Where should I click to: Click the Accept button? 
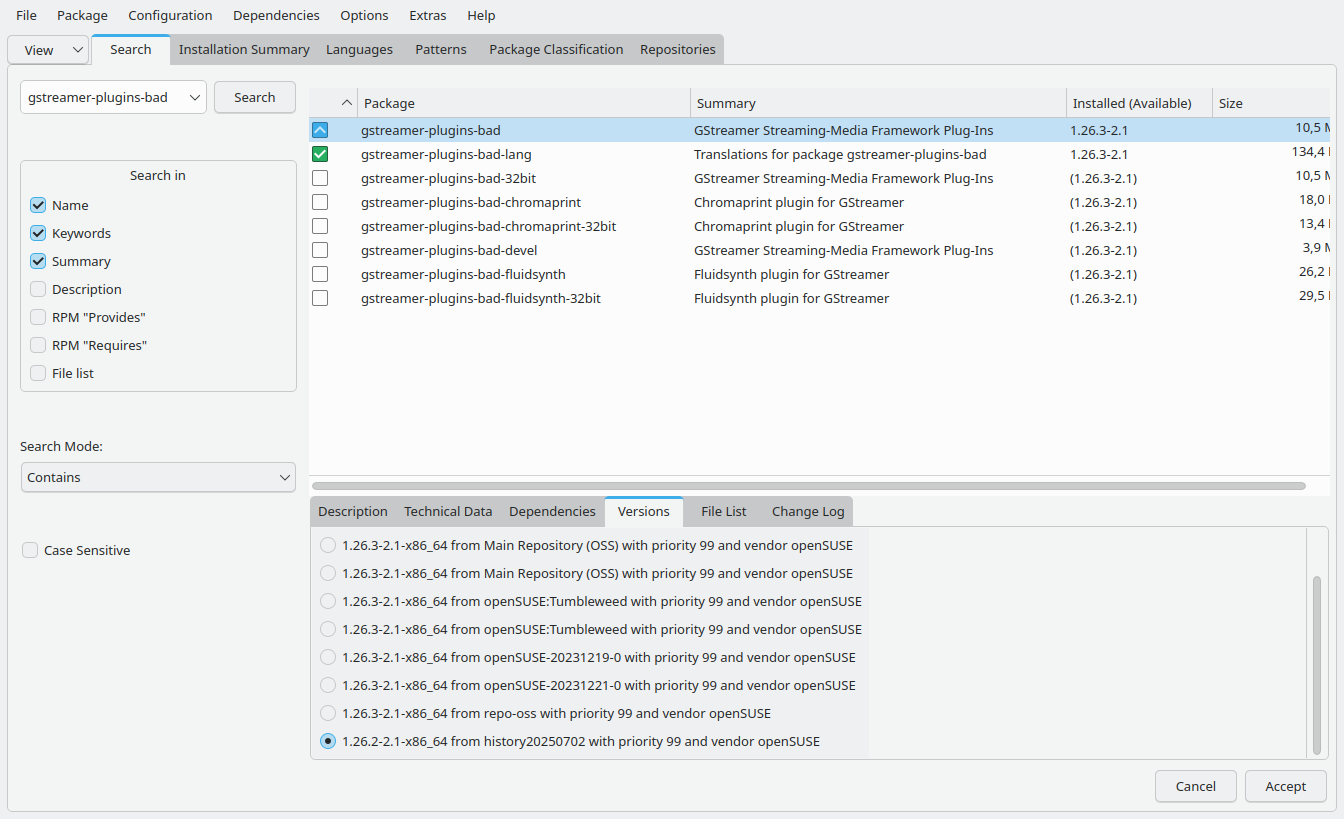point(1286,786)
